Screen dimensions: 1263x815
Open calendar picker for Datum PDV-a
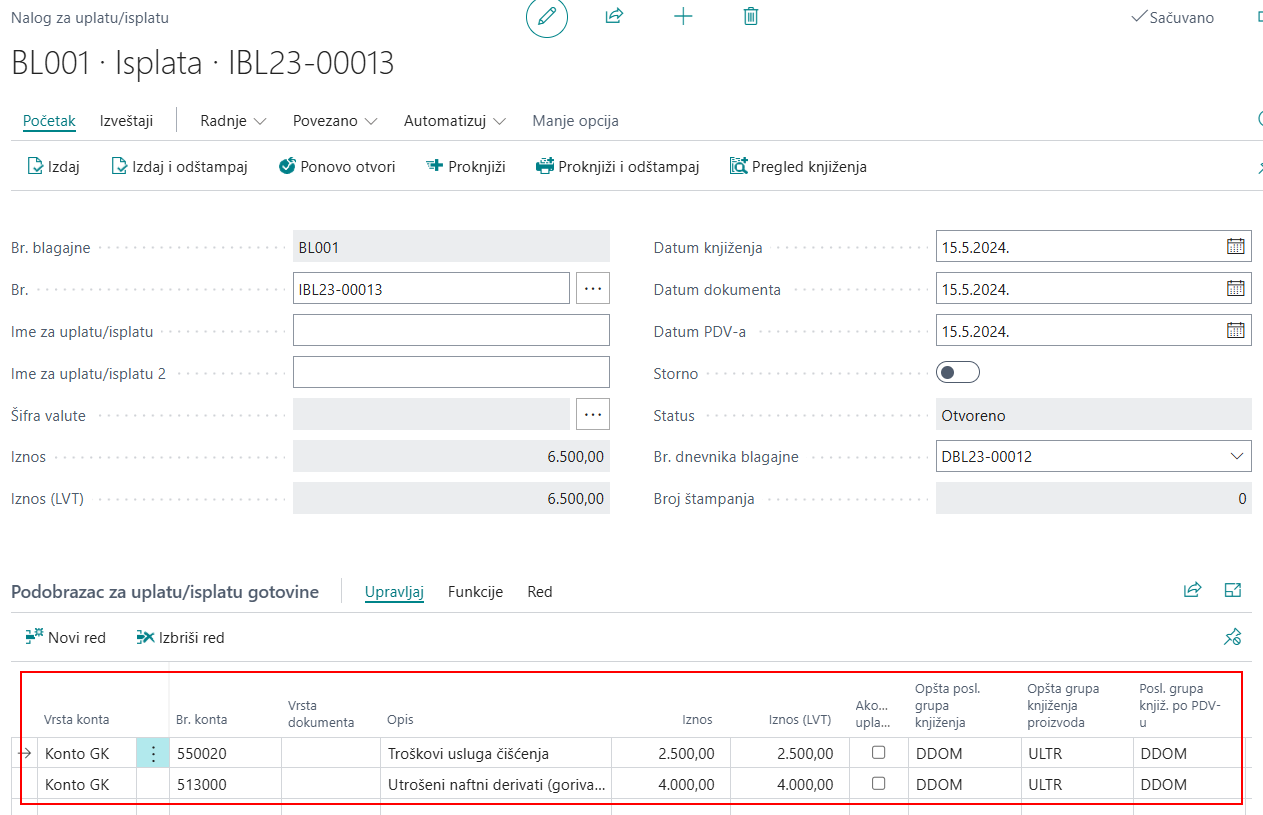click(1235, 331)
